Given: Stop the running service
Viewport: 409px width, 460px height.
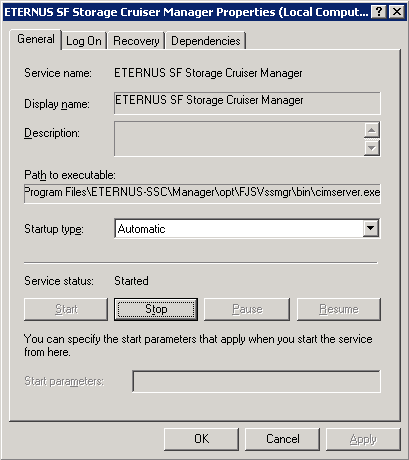Looking at the screenshot, I should 156,309.
